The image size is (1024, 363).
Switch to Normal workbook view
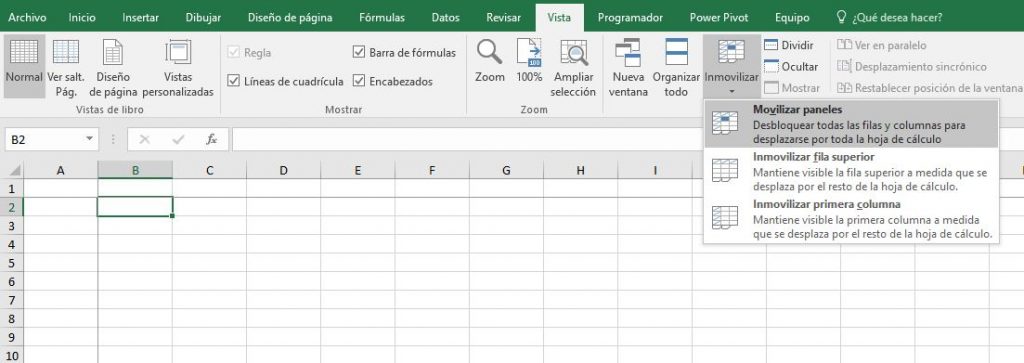[24, 67]
